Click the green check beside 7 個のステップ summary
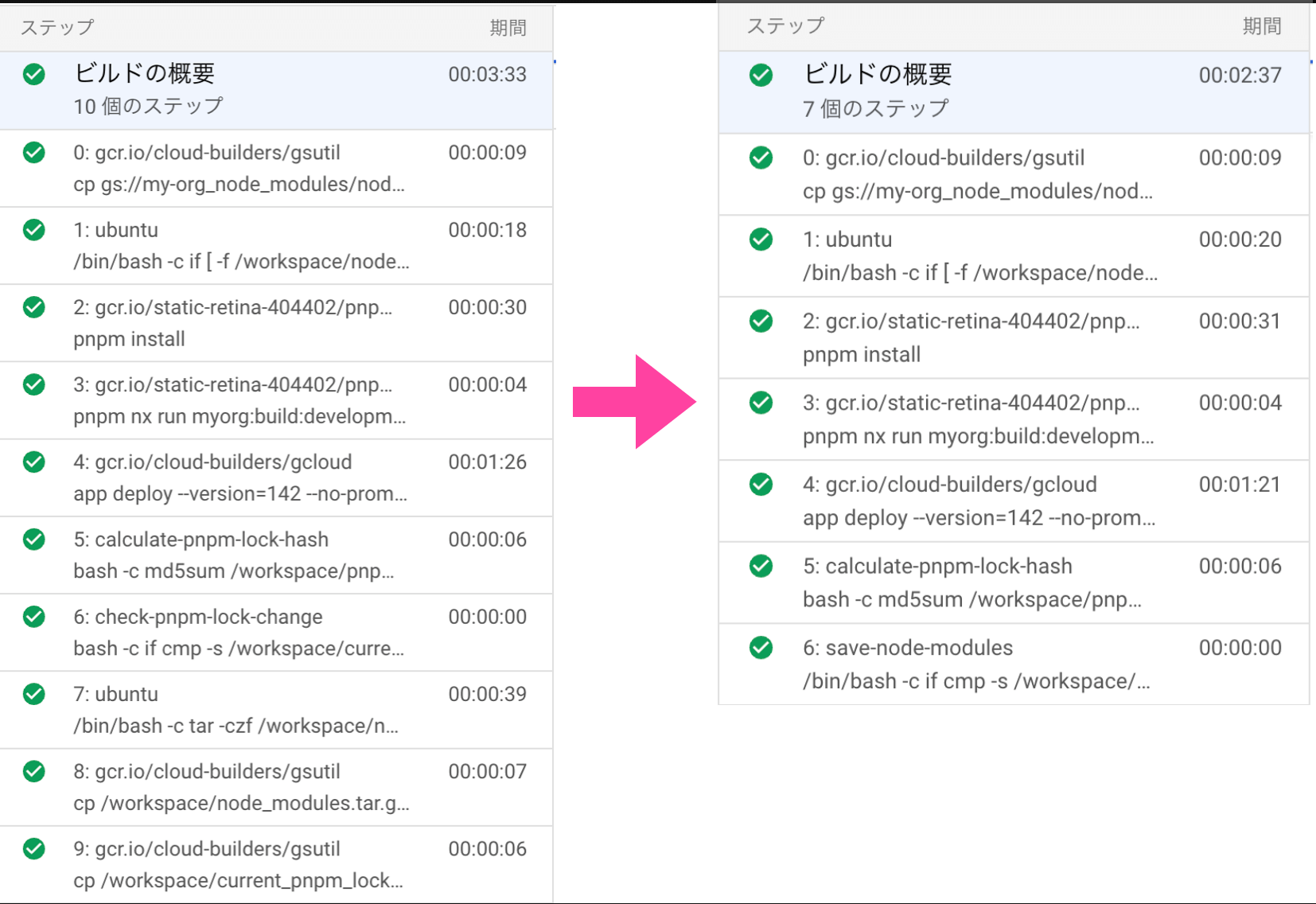This screenshot has height=904, width=1316. (761, 75)
